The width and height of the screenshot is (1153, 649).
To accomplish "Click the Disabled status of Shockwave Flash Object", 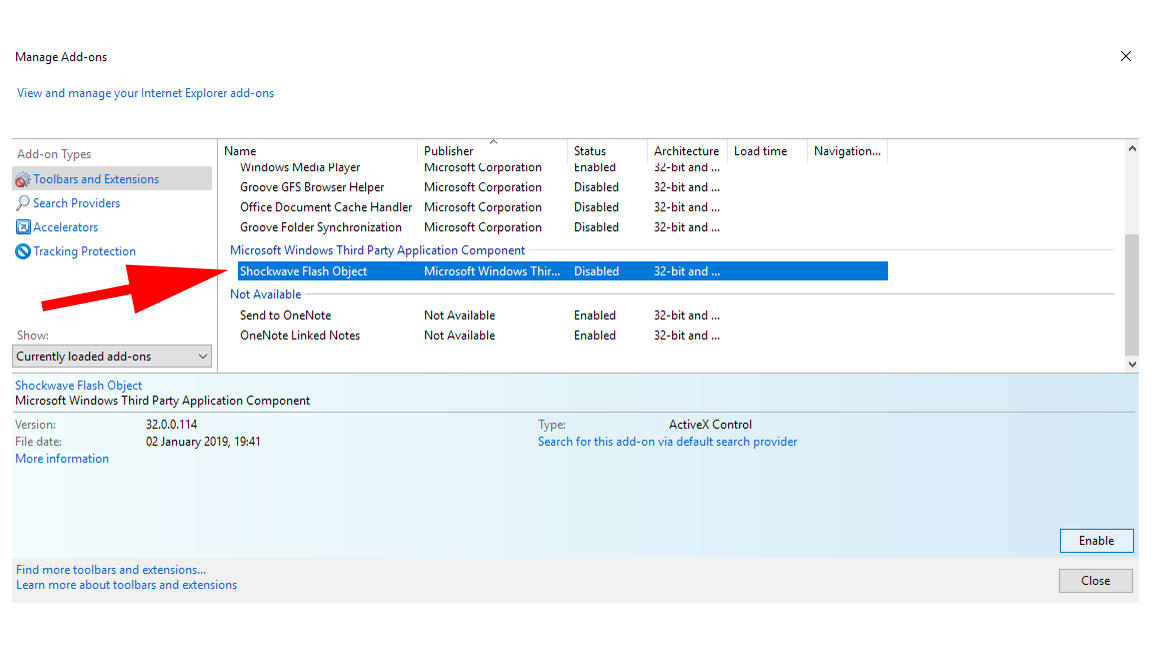I will [x=596, y=271].
